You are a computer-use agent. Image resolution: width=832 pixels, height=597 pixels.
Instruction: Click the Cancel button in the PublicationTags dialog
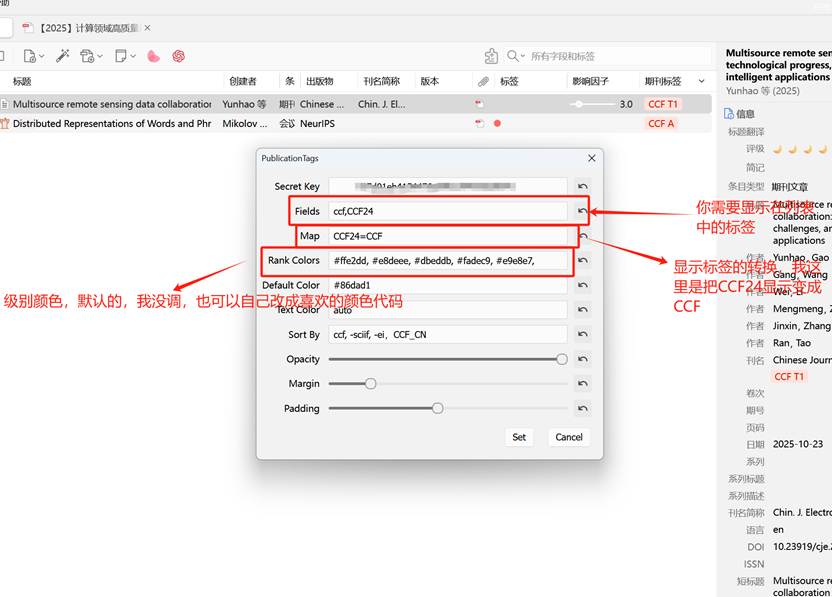568,437
